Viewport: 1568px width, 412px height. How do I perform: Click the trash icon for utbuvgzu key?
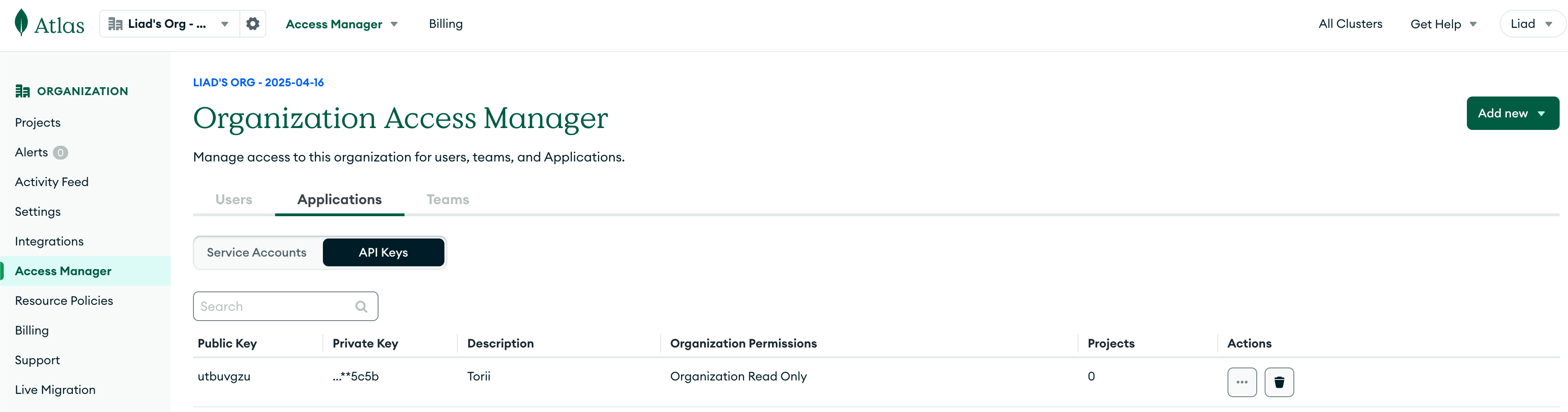coord(1279,382)
